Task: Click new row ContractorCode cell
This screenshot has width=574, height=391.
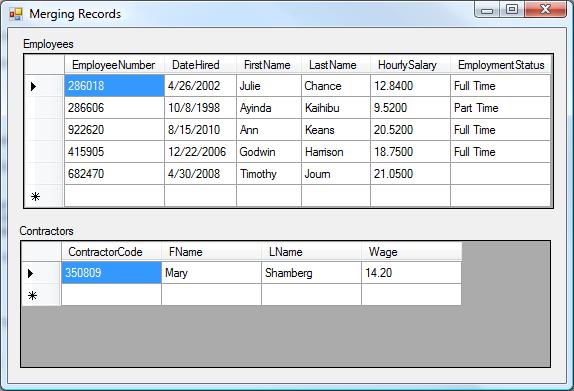Action: [x=111, y=295]
